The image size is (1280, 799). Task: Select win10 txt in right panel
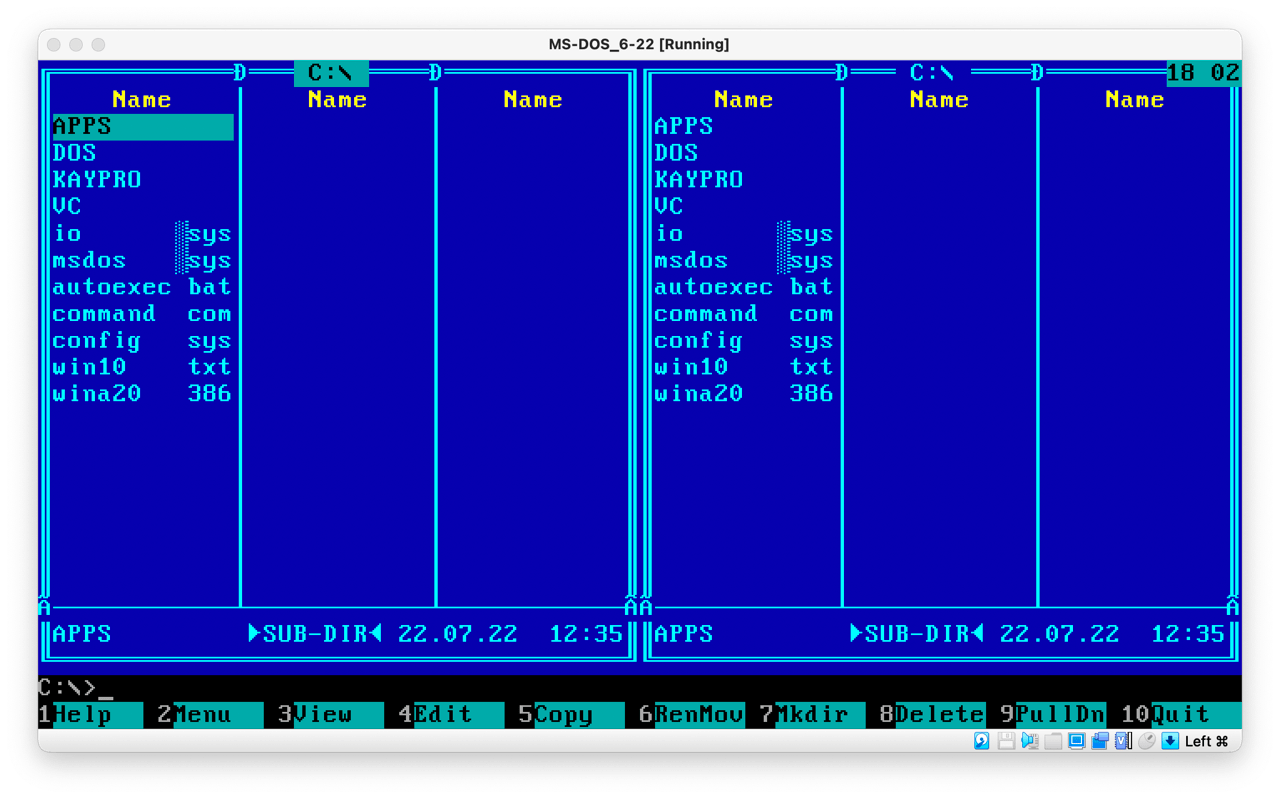(x=744, y=368)
